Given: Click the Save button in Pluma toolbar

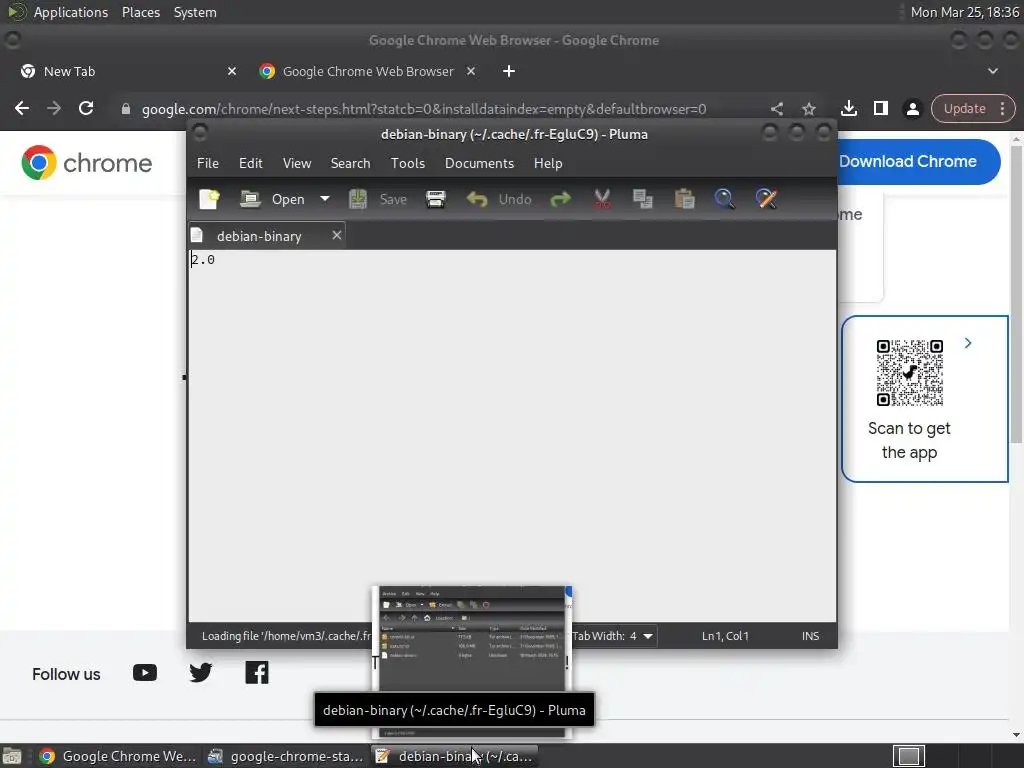Looking at the screenshot, I should tap(378, 199).
